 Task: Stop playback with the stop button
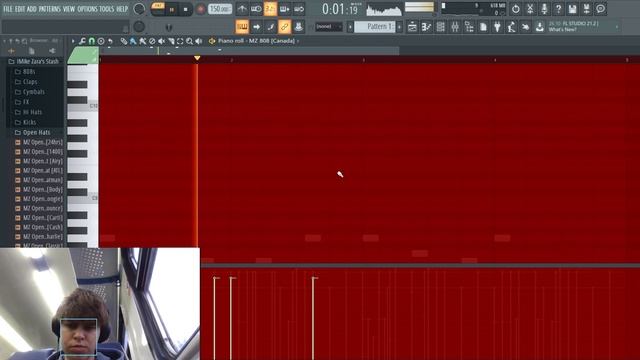185,9
